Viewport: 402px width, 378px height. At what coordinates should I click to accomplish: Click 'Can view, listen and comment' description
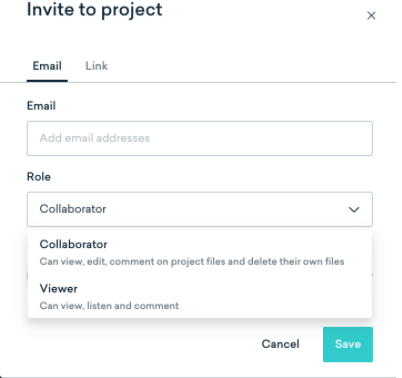(x=109, y=306)
